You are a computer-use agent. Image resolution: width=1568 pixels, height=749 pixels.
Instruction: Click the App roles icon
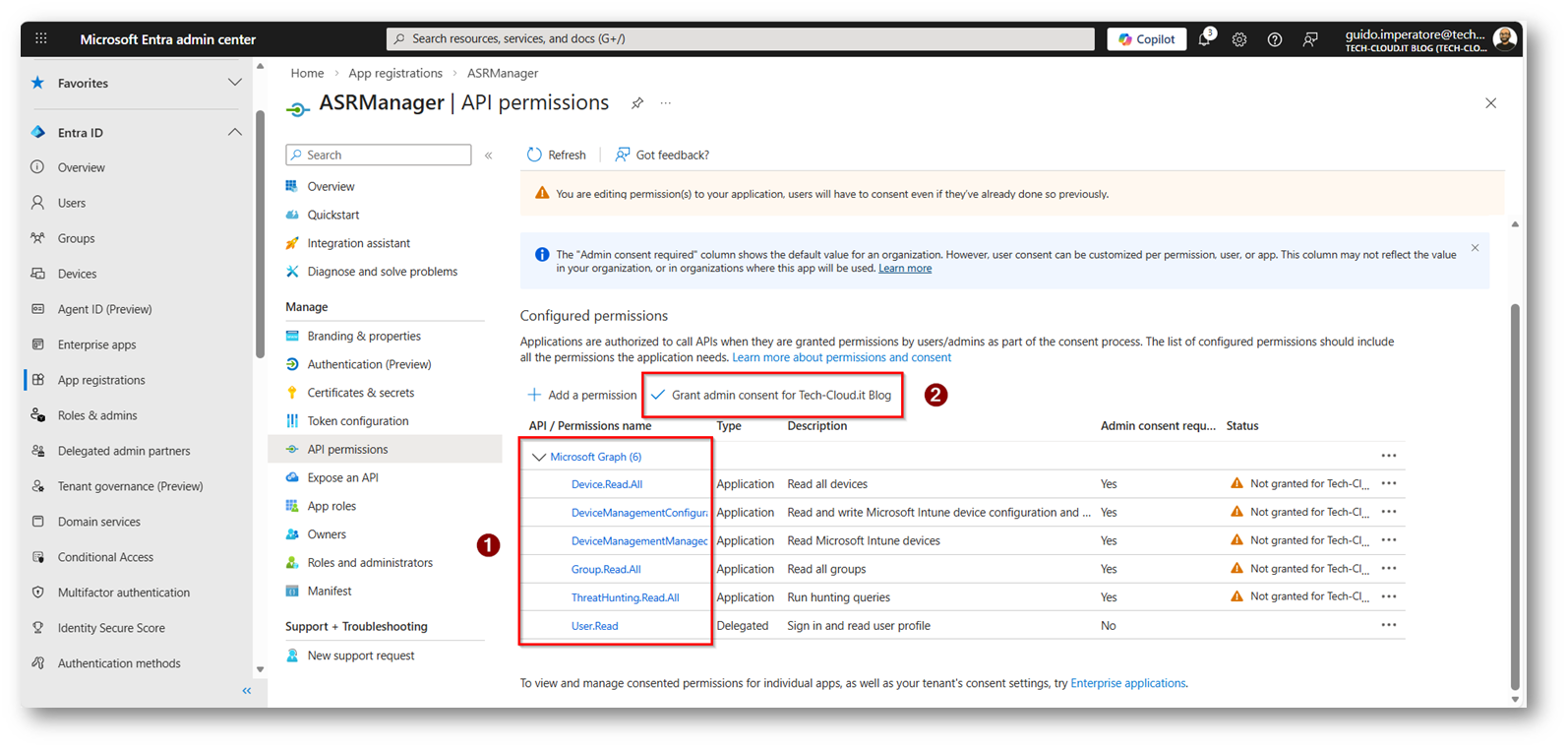(x=292, y=506)
